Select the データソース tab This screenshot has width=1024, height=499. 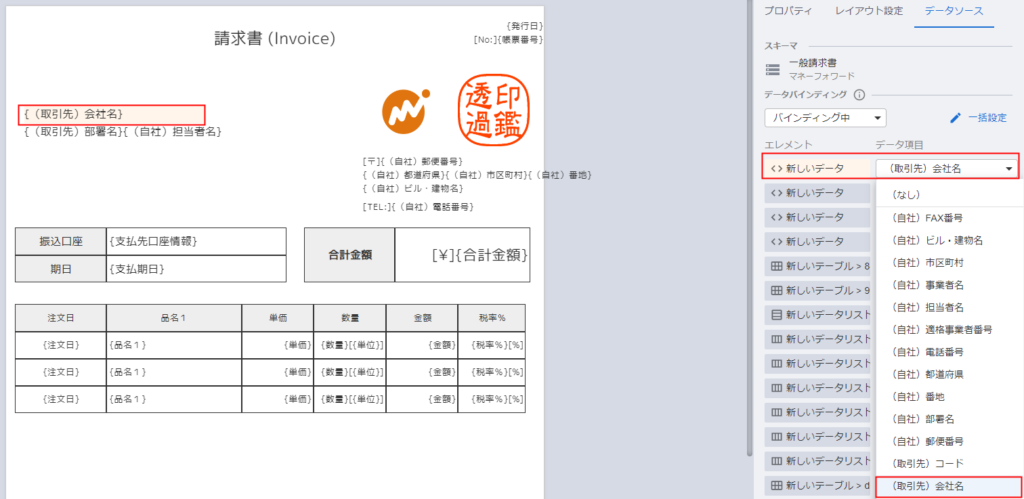(953, 11)
